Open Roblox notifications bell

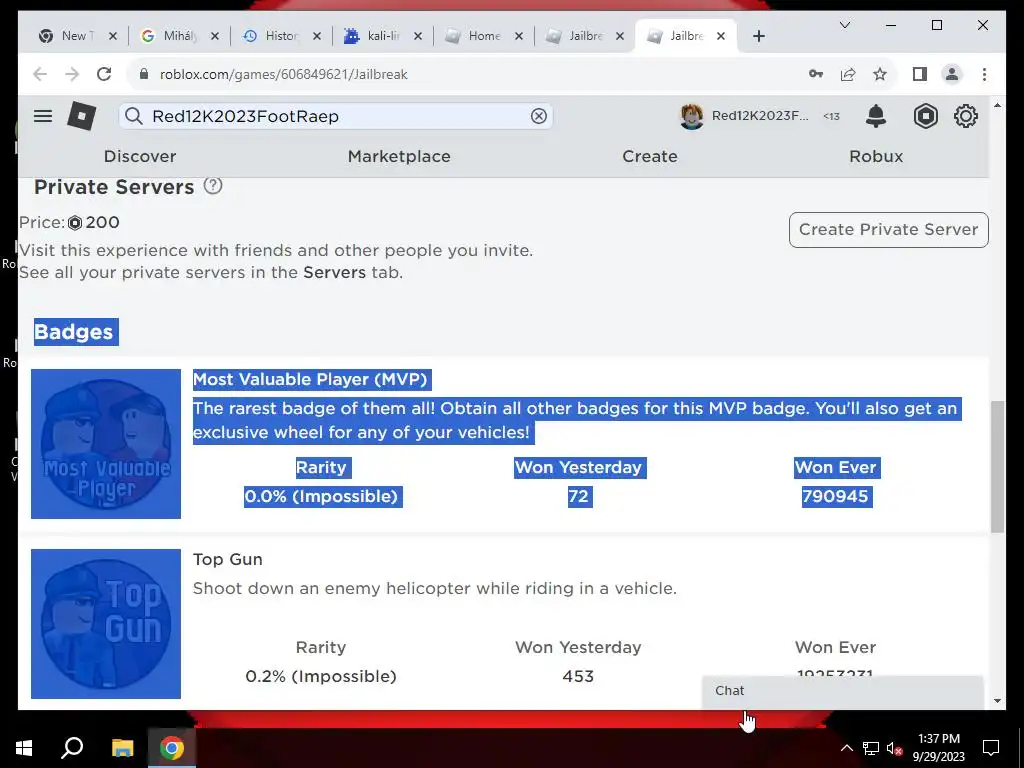[876, 116]
